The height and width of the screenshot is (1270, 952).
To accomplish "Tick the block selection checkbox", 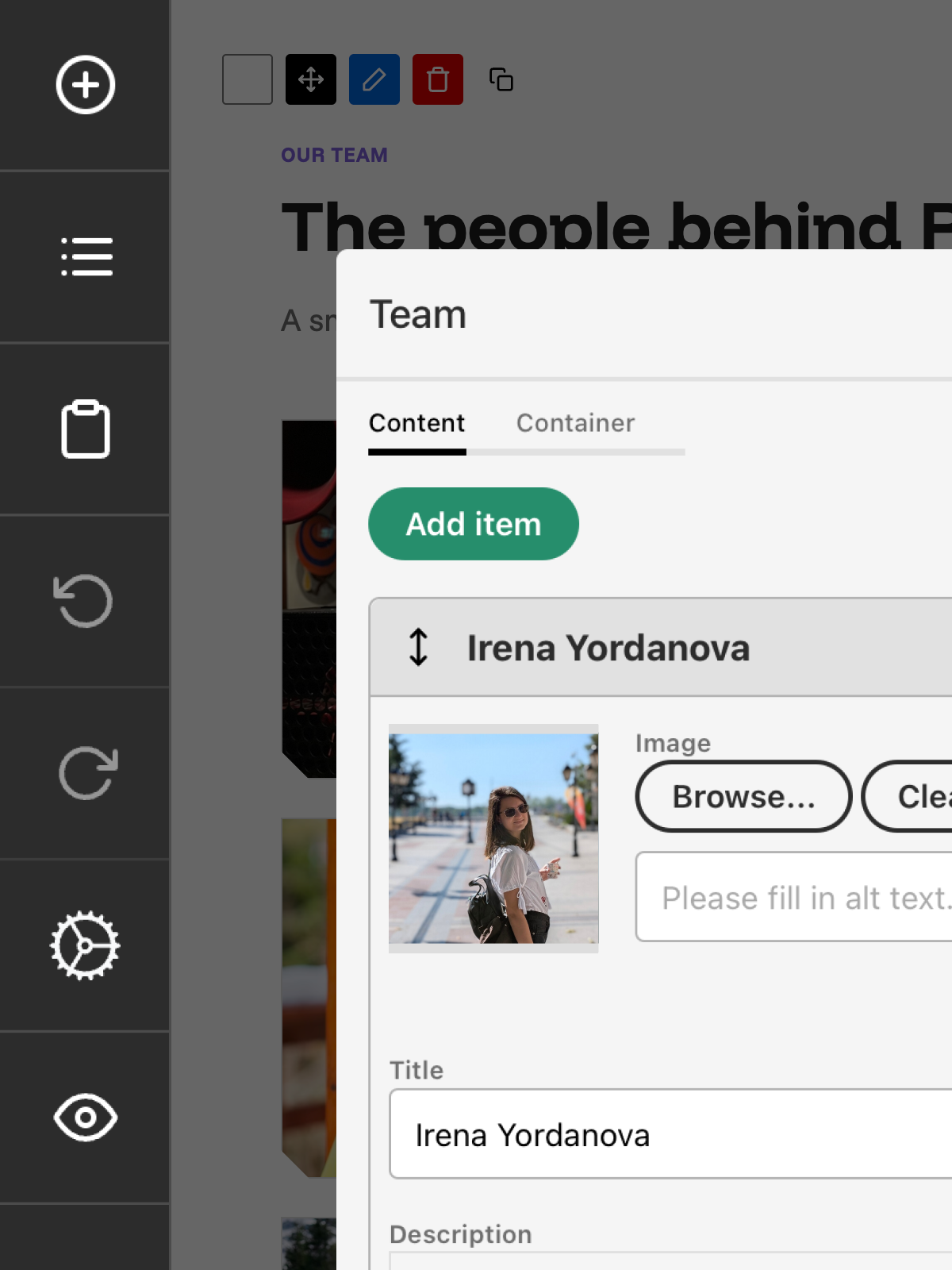I will tap(248, 79).
